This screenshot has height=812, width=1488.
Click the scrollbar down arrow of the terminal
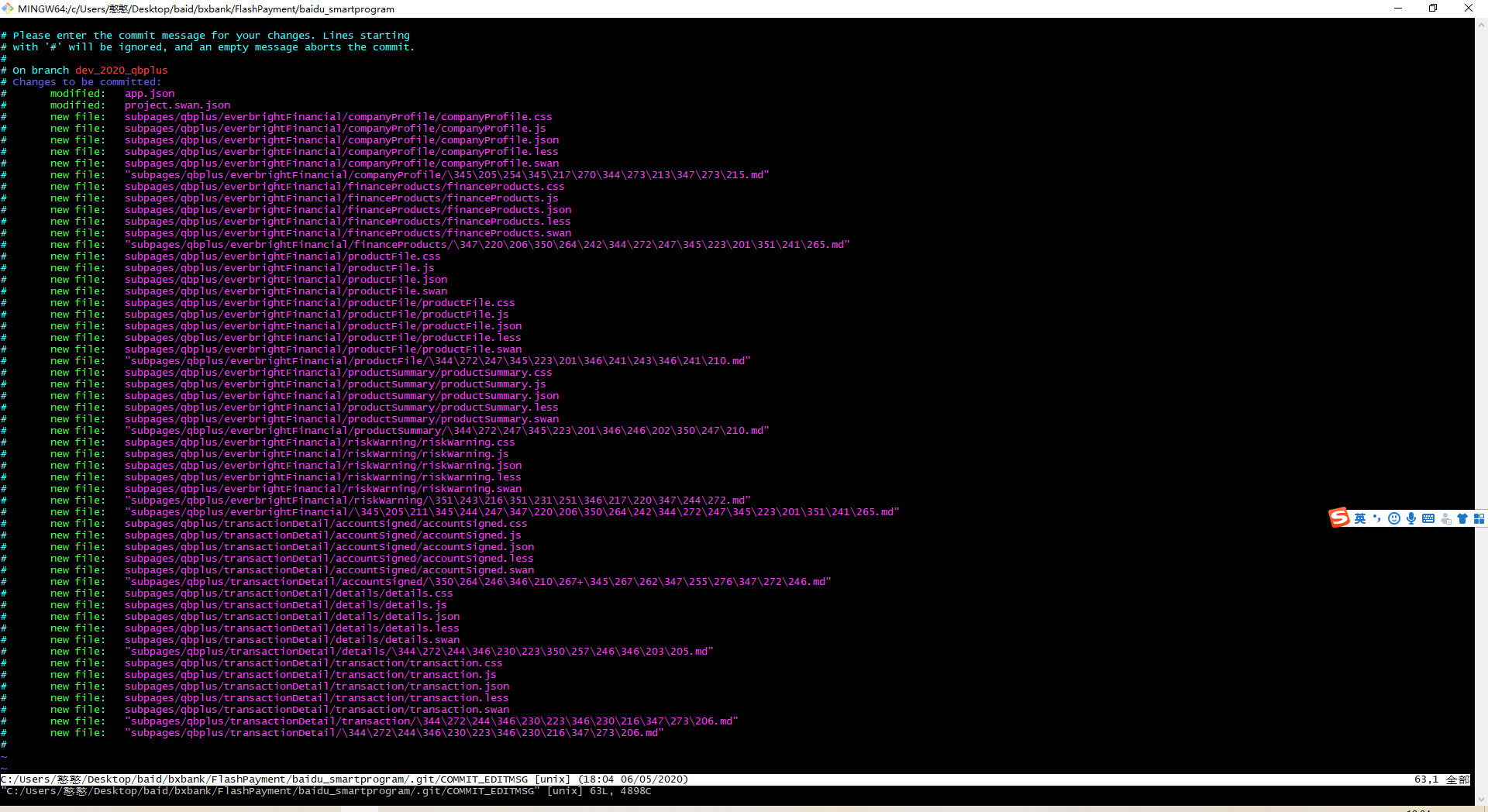pyautogui.click(x=1481, y=800)
